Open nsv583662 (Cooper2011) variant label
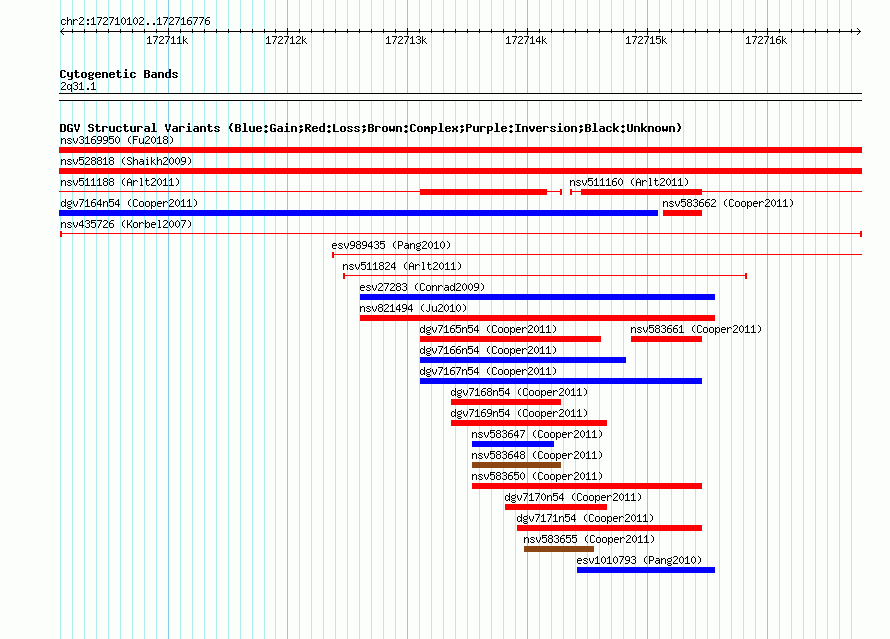 pos(728,203)
